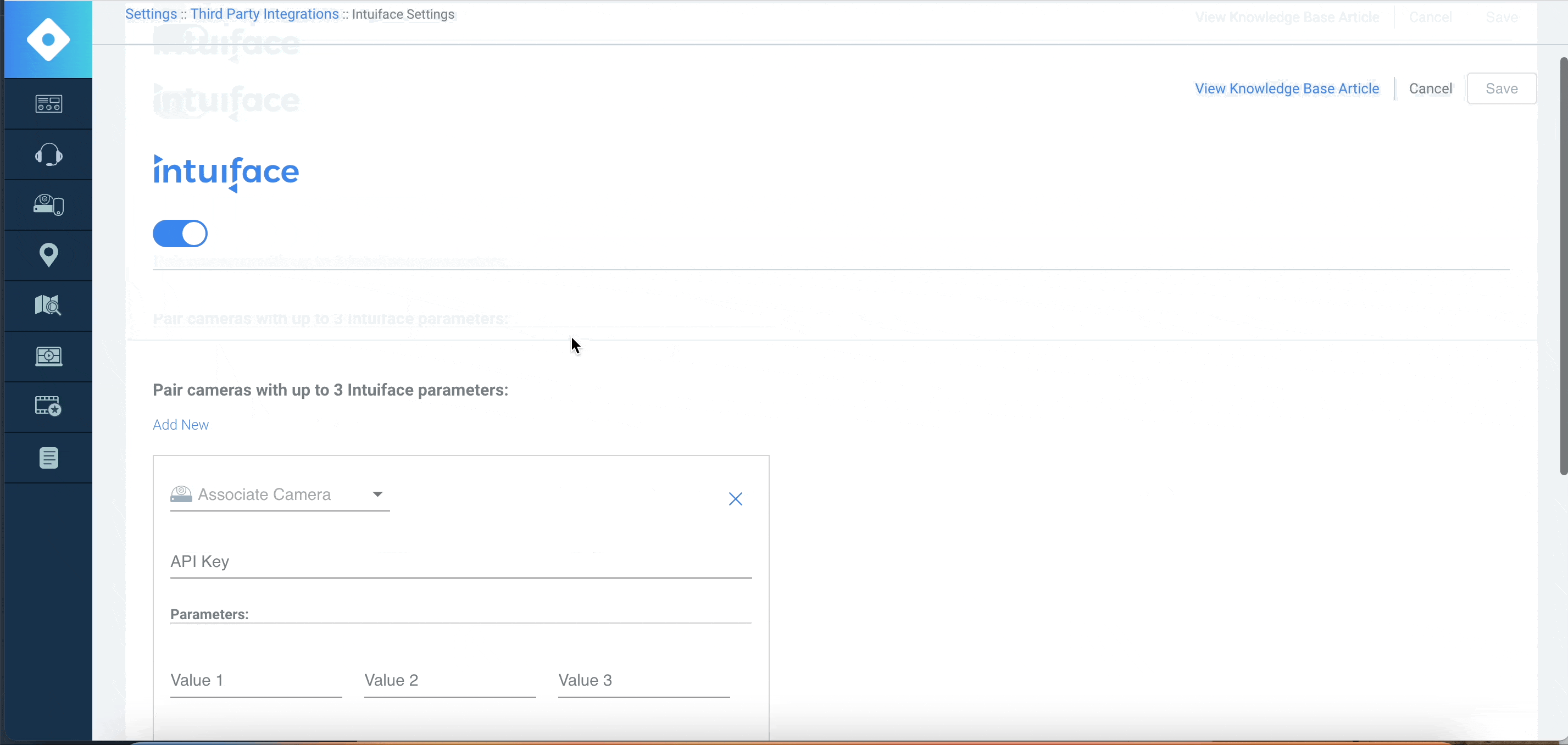Image resolution: width=1568 pixels, height=745 pixels.
Task: Focus the API Key input field
Action: pyautogui.click(x=461, y=562)
